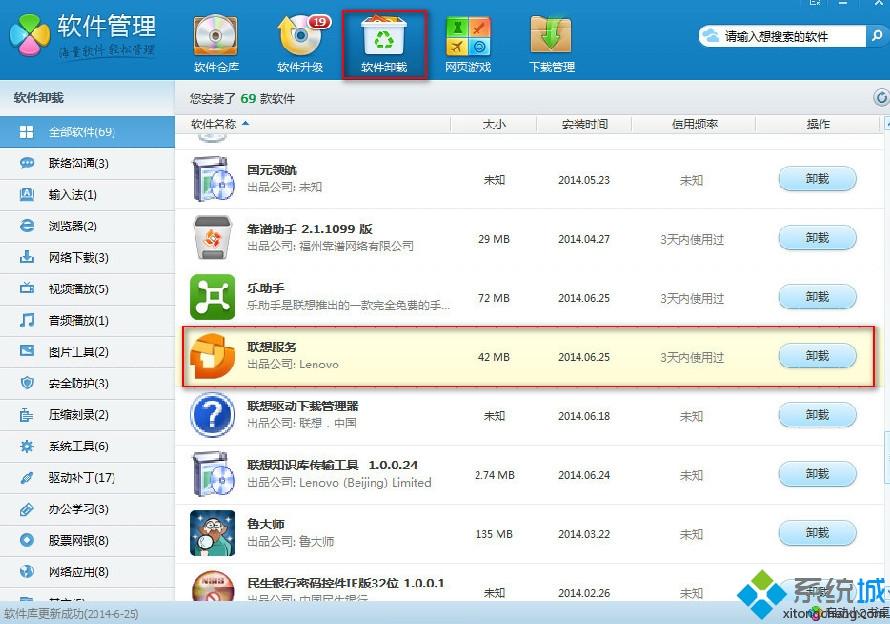Viewport: 890px width, 624px height.
Task: Click the 靠谱助手 trash can icon
Action: coord(213,238)
